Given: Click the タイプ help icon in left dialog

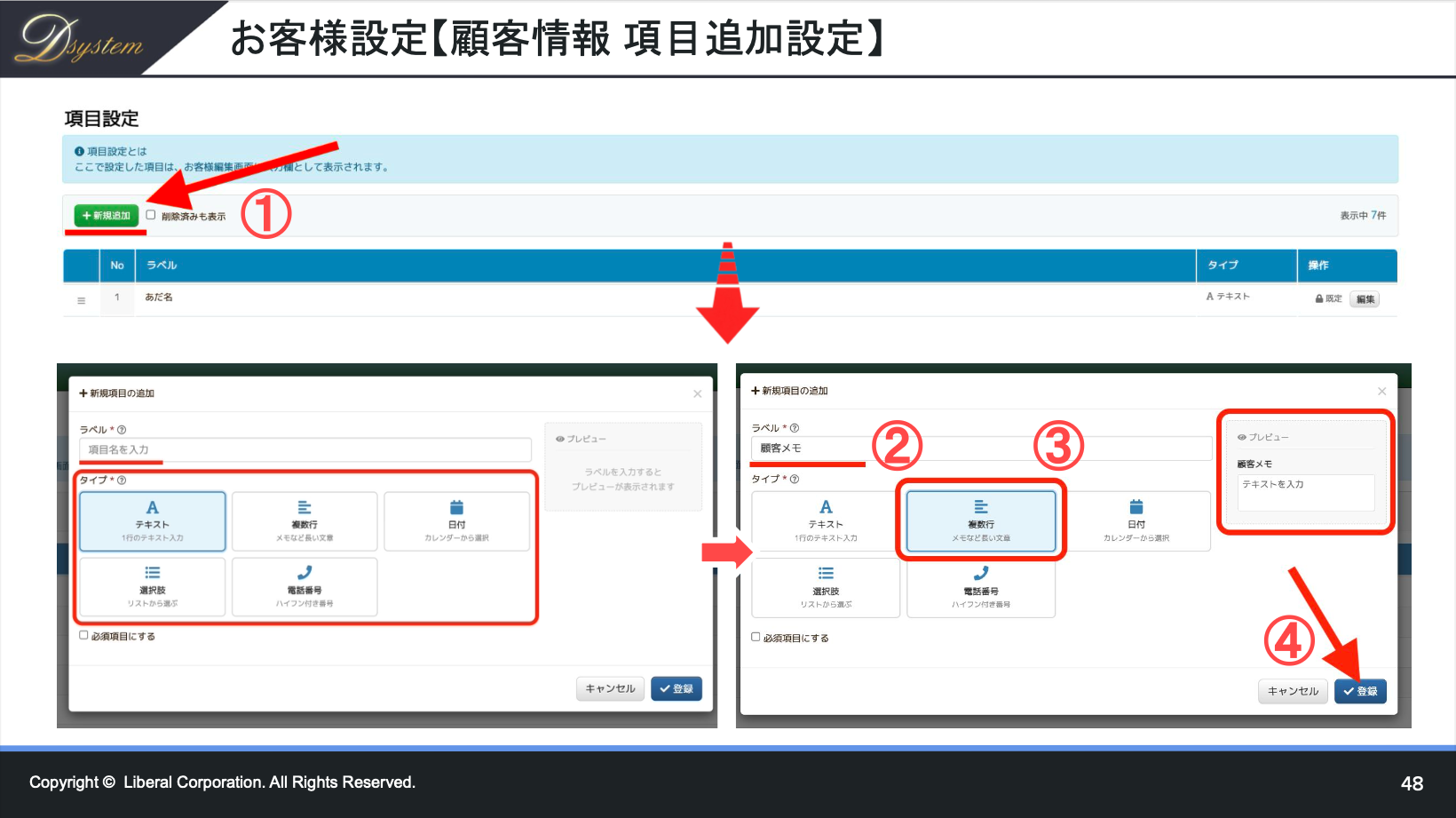Looking at the screenshot, I should click(122, 480).
